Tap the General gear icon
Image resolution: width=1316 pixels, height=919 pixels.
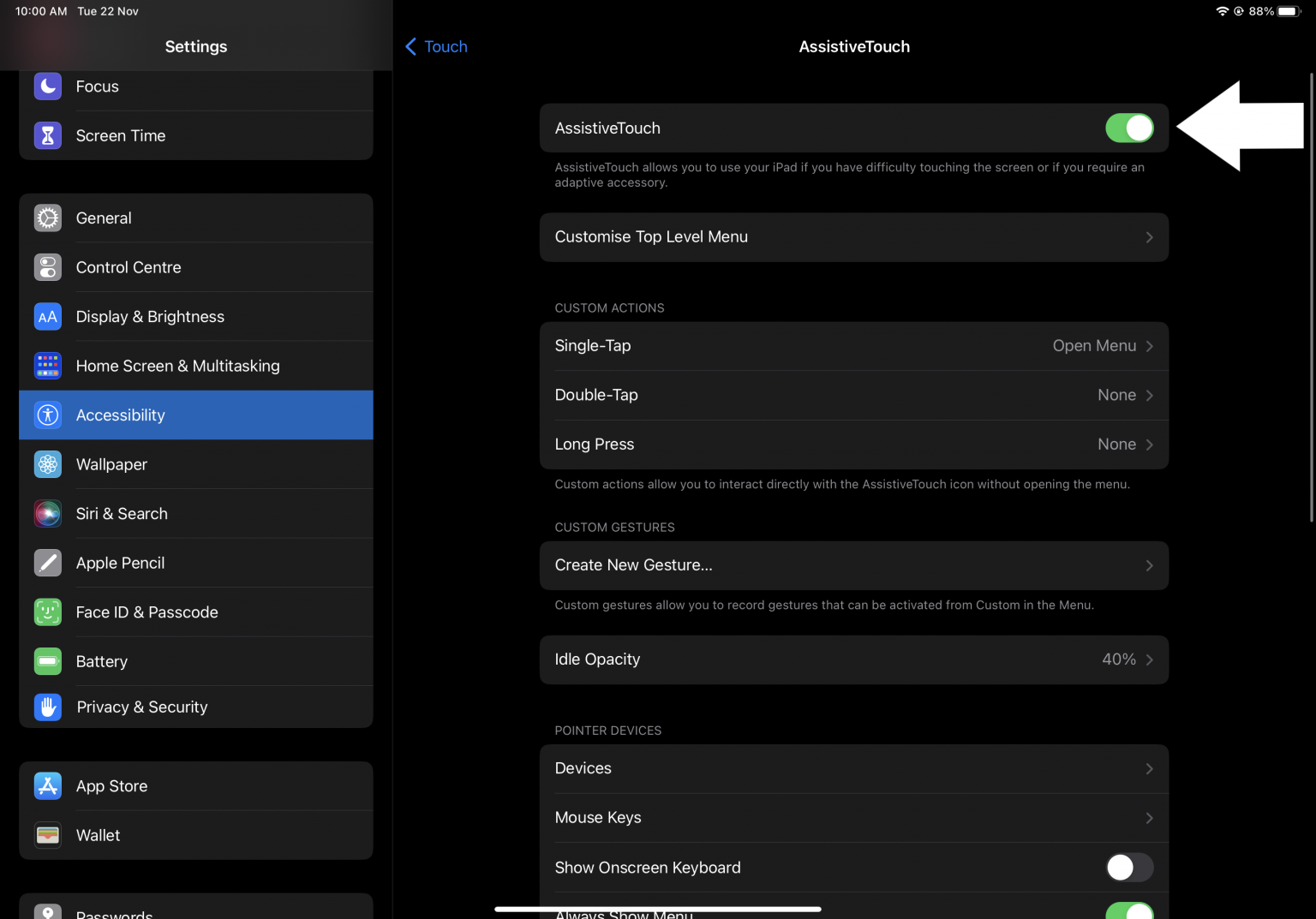[x=48, y=218]
